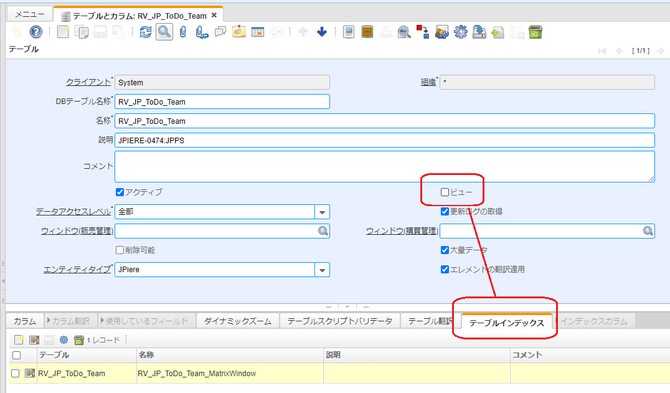Click green bin icon in detail toolbar

click(79, 340)
